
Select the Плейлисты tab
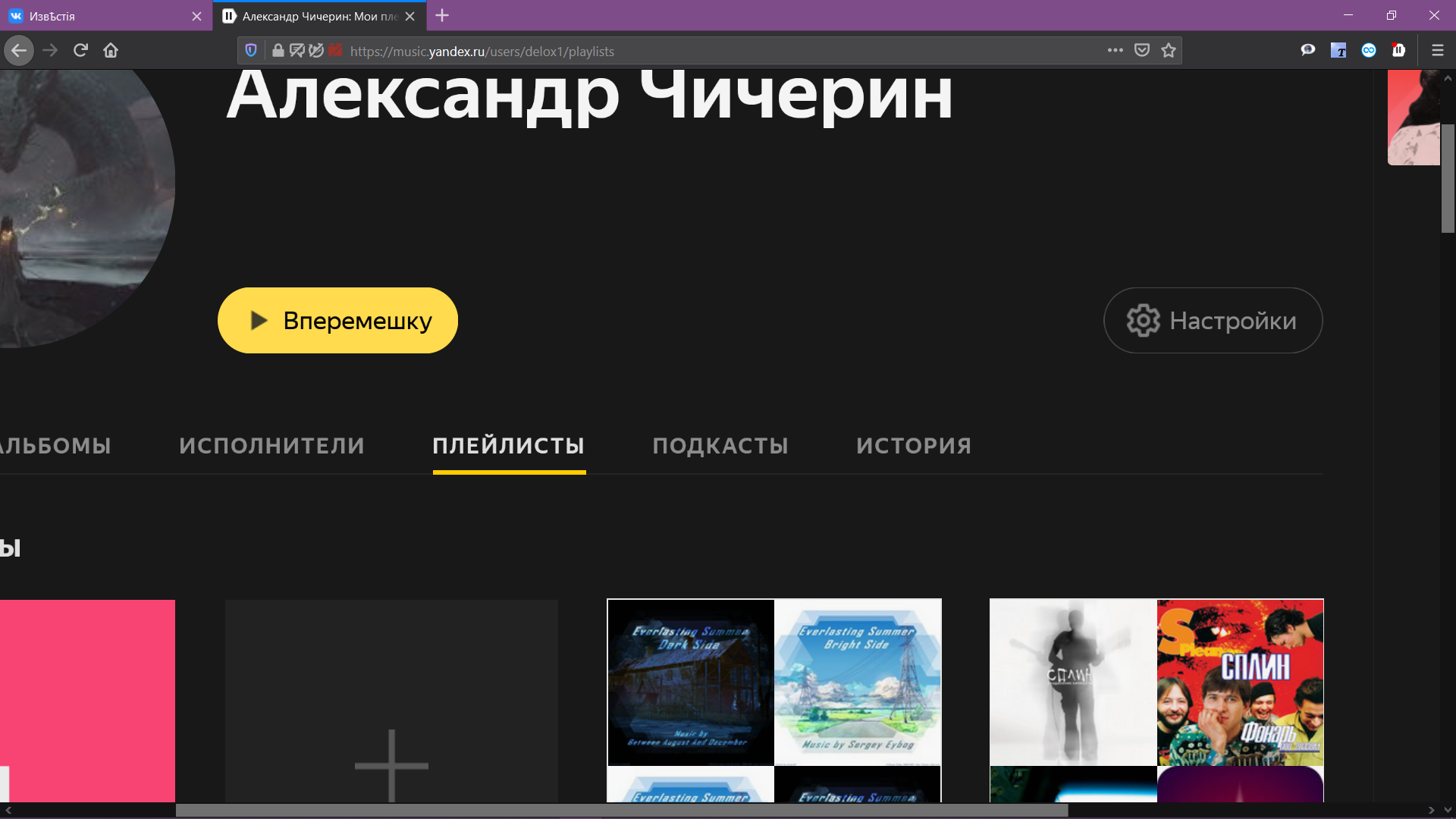(x=509, y=446)
